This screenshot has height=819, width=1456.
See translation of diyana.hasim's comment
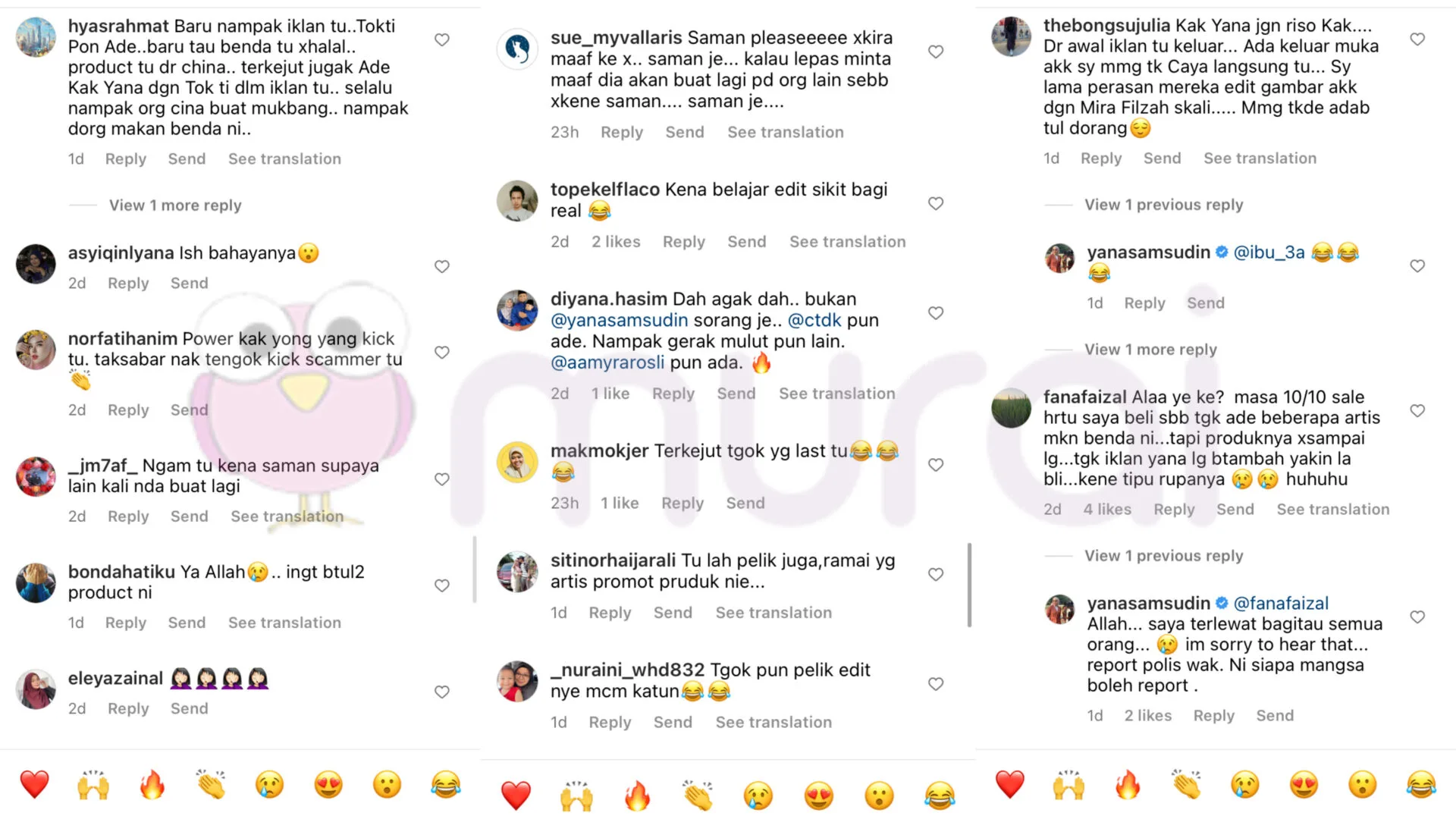tap(836, 394)
